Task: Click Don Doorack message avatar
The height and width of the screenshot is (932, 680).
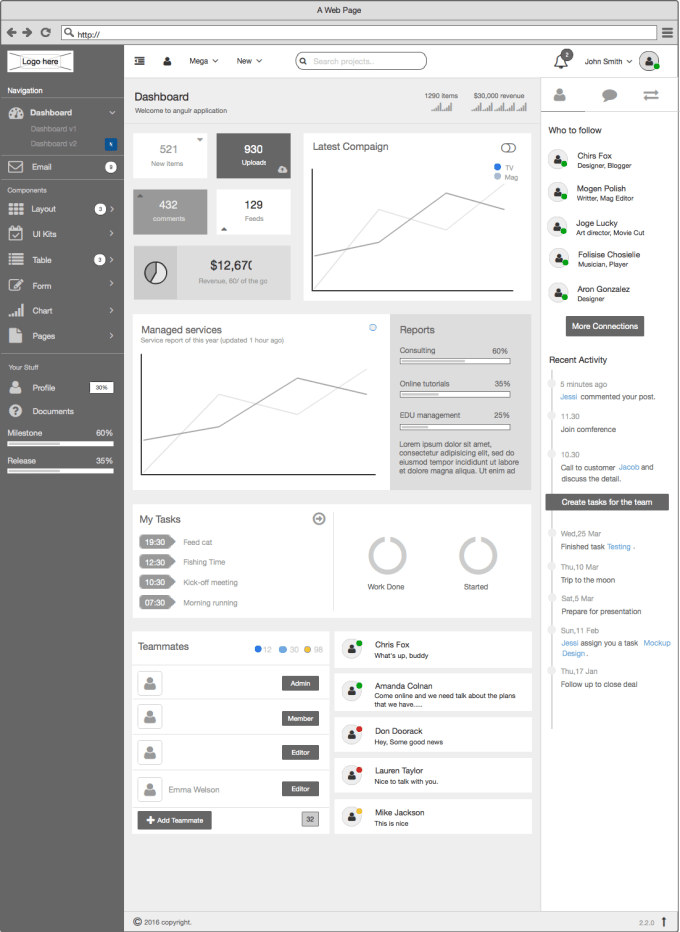Action: click(352, 735)
